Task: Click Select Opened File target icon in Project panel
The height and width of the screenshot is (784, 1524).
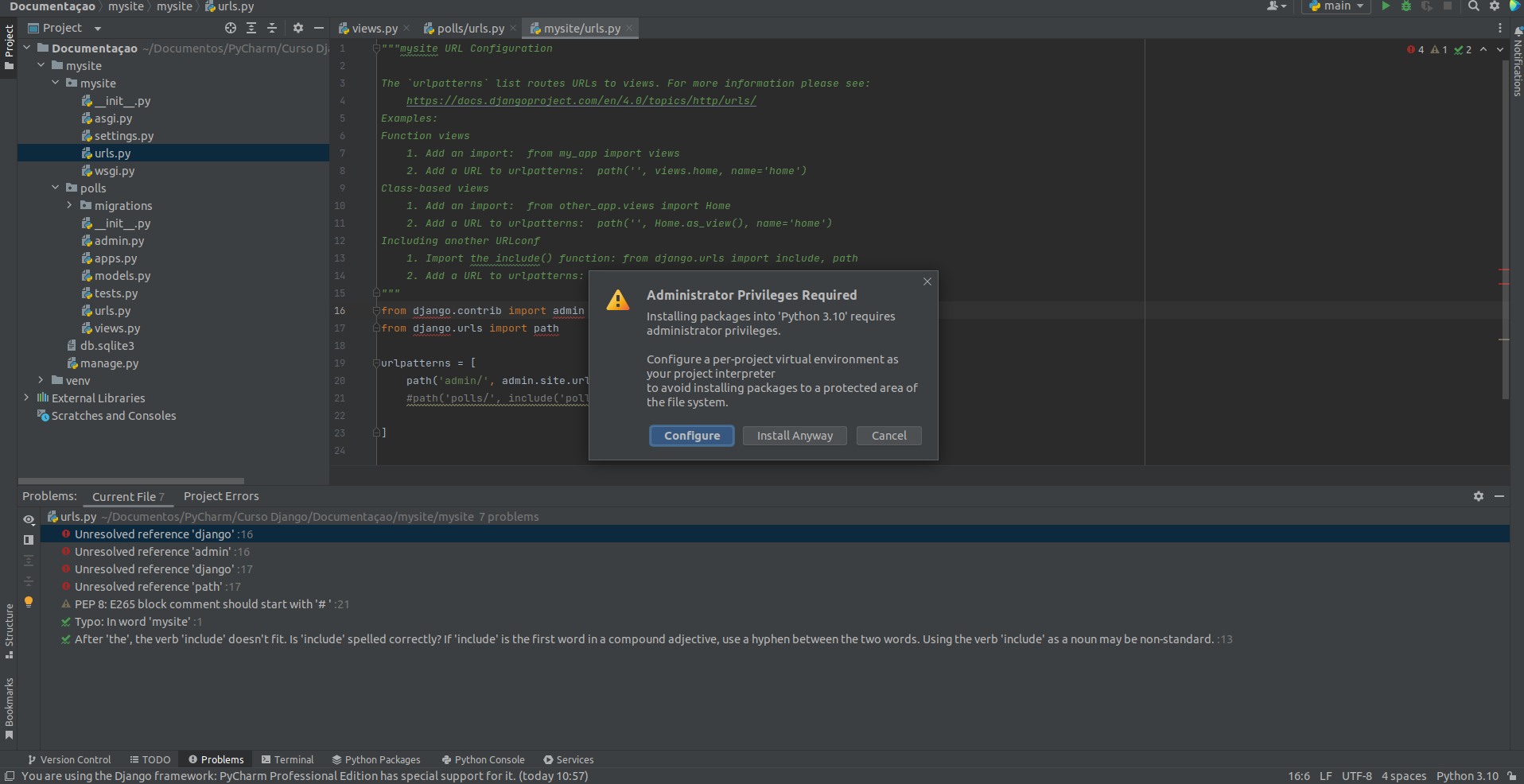Action: [x=231, y=28]
